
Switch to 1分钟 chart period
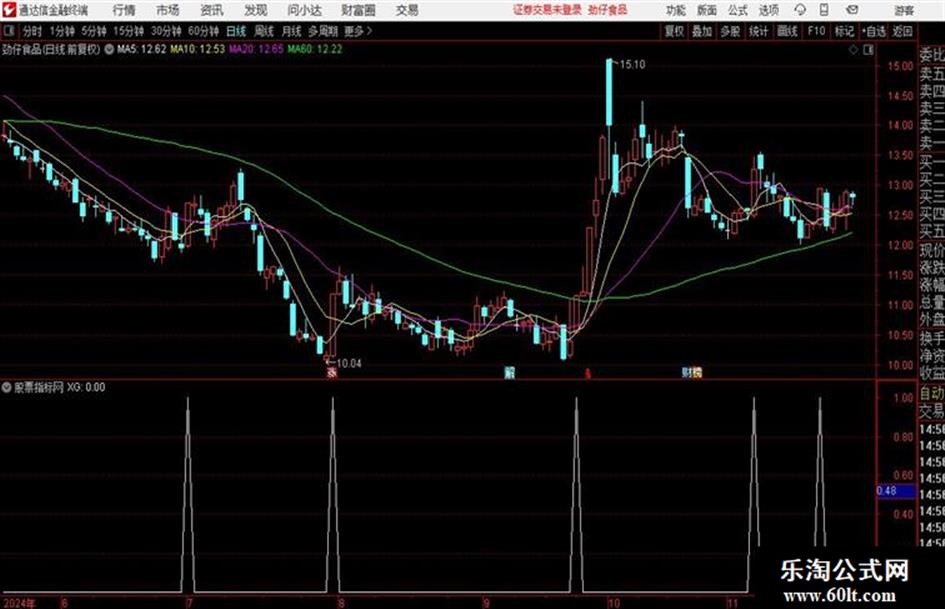pyautogui.click(x=61, y=31)
